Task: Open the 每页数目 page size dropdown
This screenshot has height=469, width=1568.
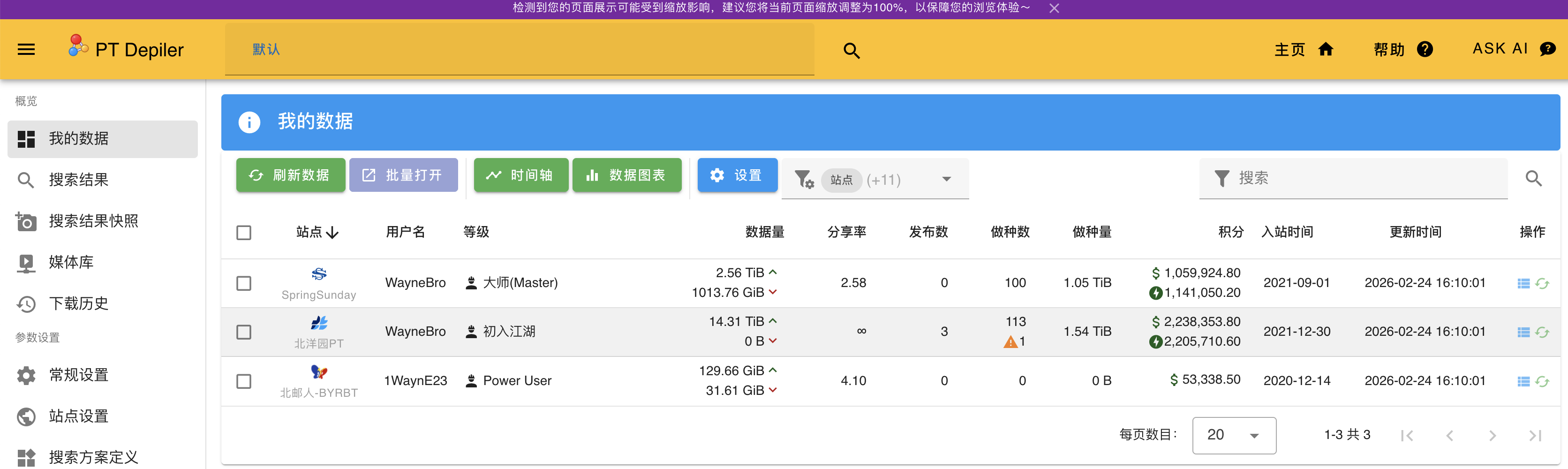Action: [1234, 436]
